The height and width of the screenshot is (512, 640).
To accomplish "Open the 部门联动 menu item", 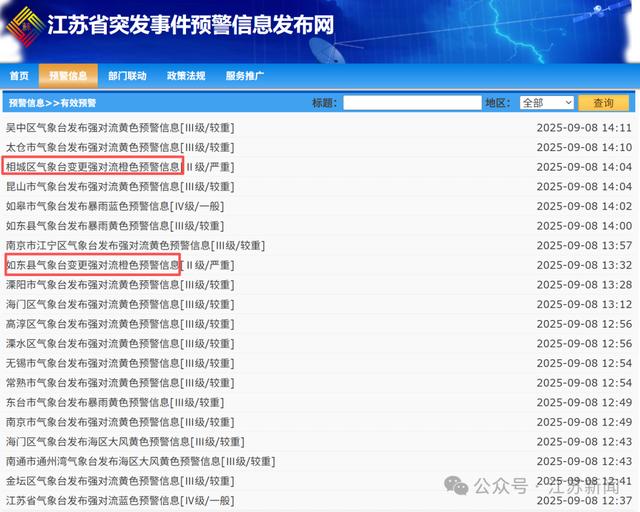I will (127, 76).
